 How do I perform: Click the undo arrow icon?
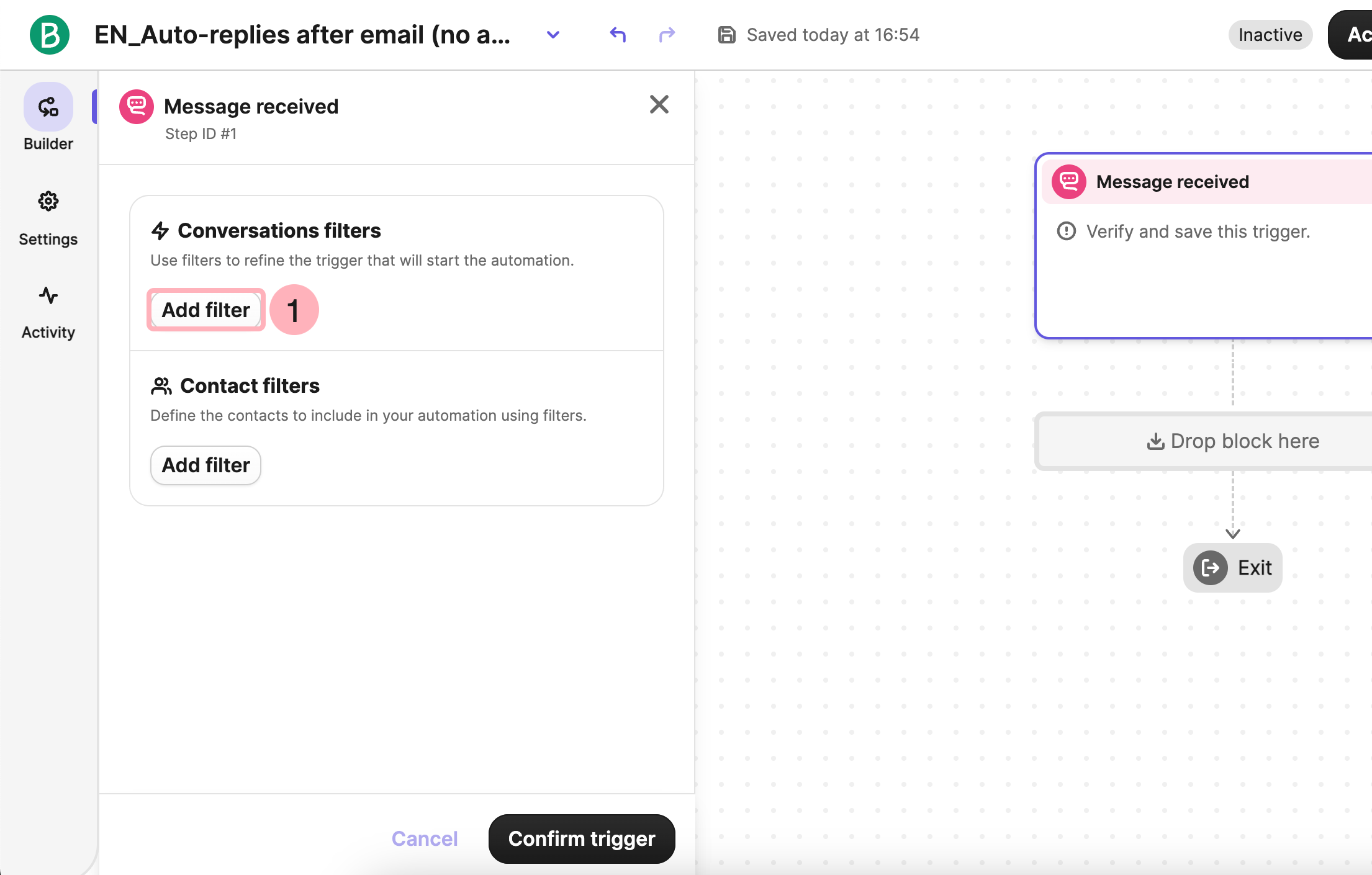click(x=618, y=35)
